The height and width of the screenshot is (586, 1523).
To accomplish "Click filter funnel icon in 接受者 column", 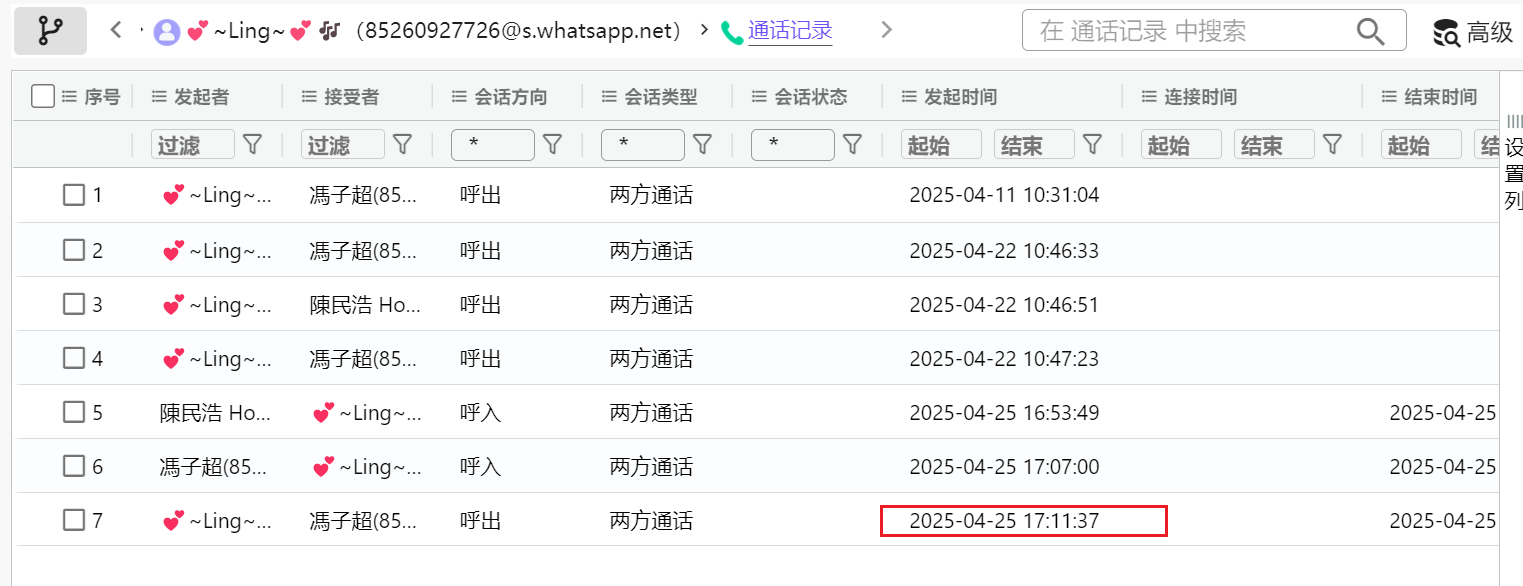I will click(x=402, y=145).
